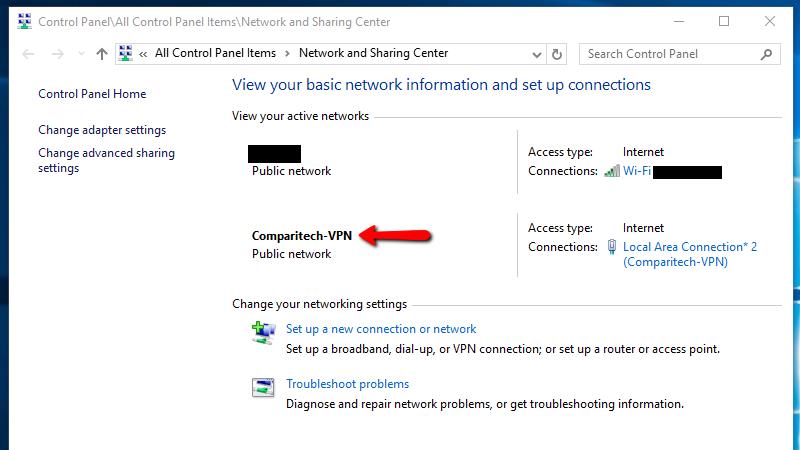This screenshot has width=800, height=450.
Task: Click the Forward navigation arrow
Action: [58, 54]
